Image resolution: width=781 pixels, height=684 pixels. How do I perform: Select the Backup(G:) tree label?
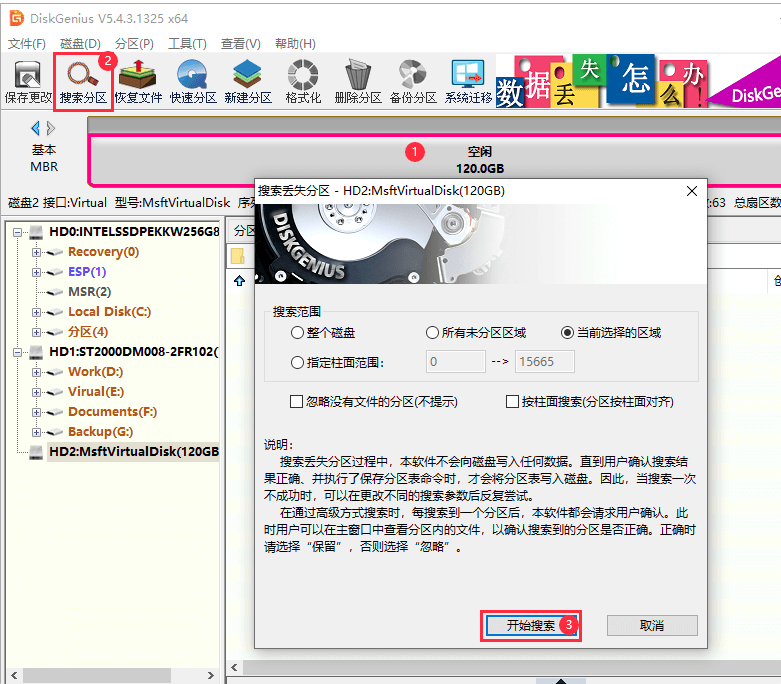pyautogui.click(x=101, y=431)
